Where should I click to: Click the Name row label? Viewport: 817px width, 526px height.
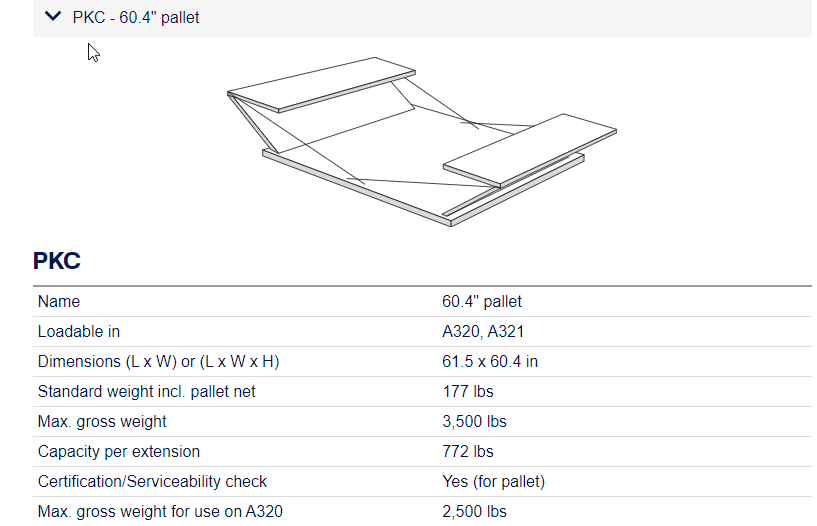tap(59, 302)
